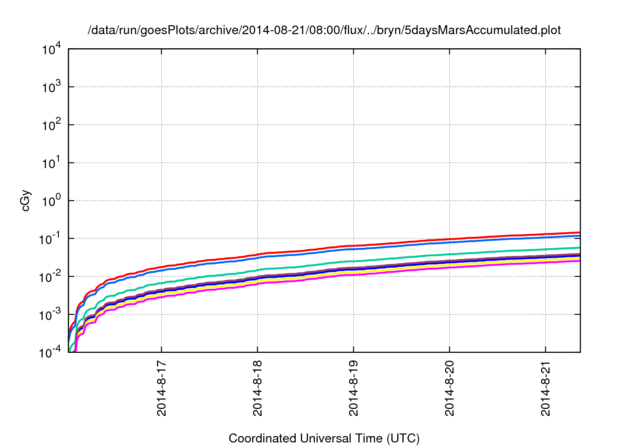Click the 10^-2 y-axis tick label

coord(50,277)
